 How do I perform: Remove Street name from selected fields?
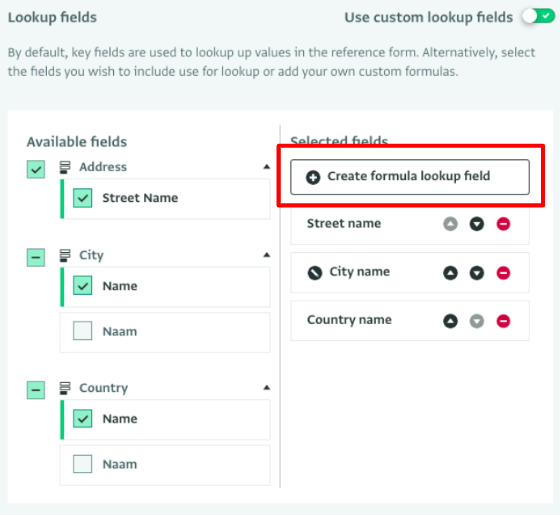503,224
